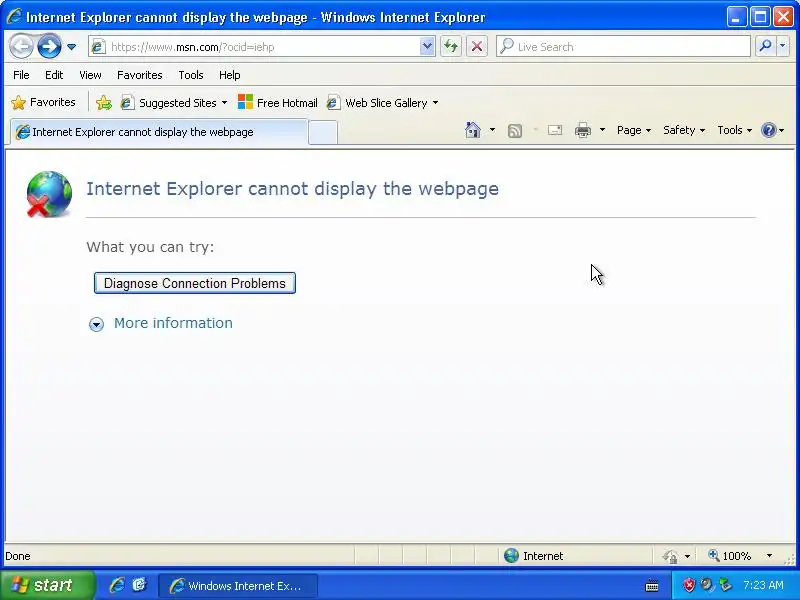
Task: Click the address bar URL field
Action: click(x=263, y=47)
